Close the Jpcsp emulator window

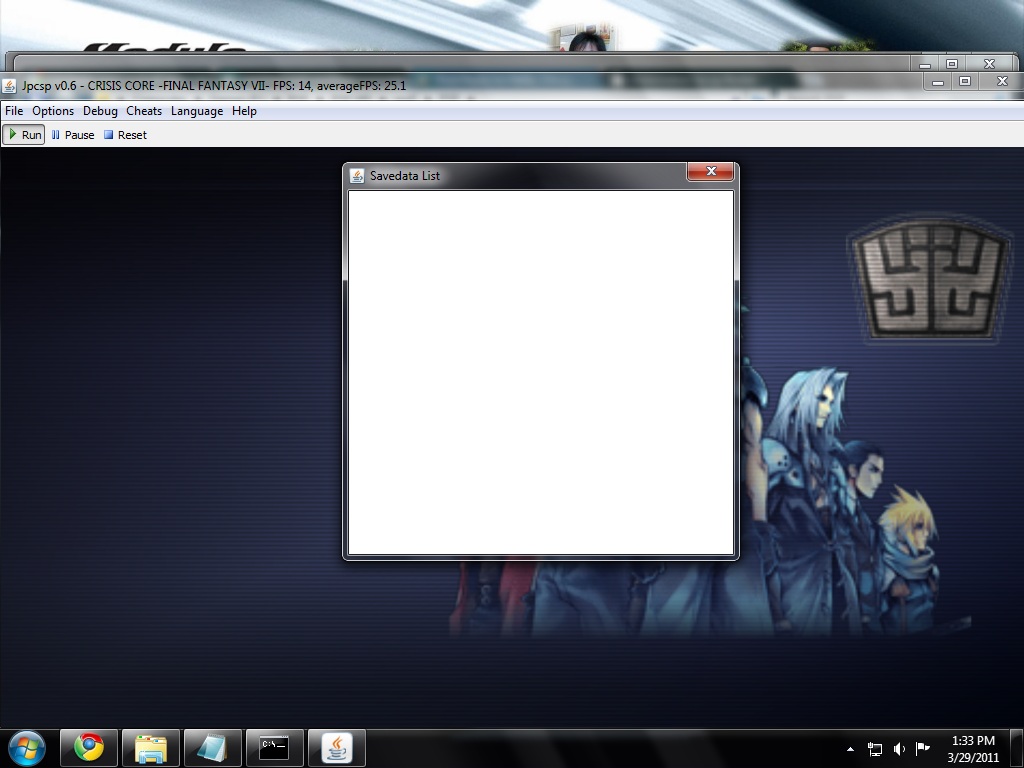pos(1002,82)
